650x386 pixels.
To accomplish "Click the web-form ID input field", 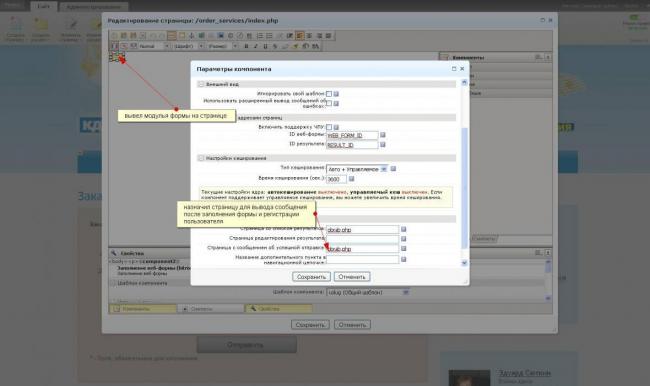I will pos(352,135).
